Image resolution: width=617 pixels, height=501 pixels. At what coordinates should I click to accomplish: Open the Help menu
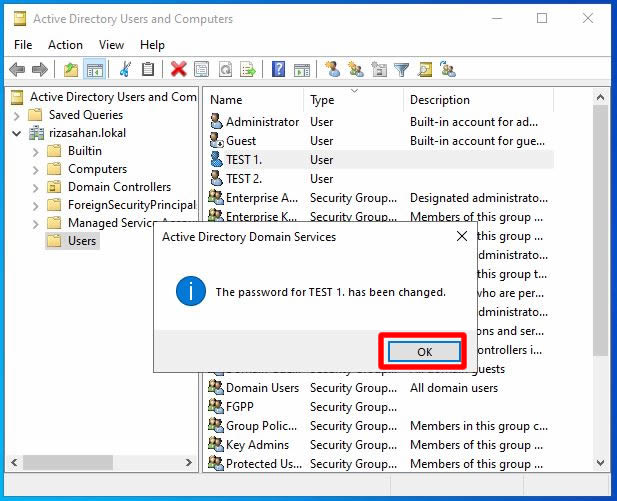point(152,44)
